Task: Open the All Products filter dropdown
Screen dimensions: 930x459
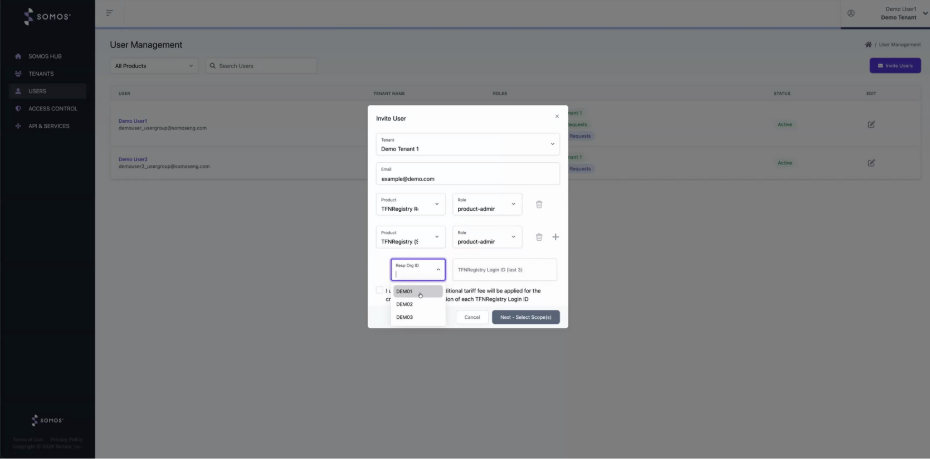Action: click(x=154, y=66)
